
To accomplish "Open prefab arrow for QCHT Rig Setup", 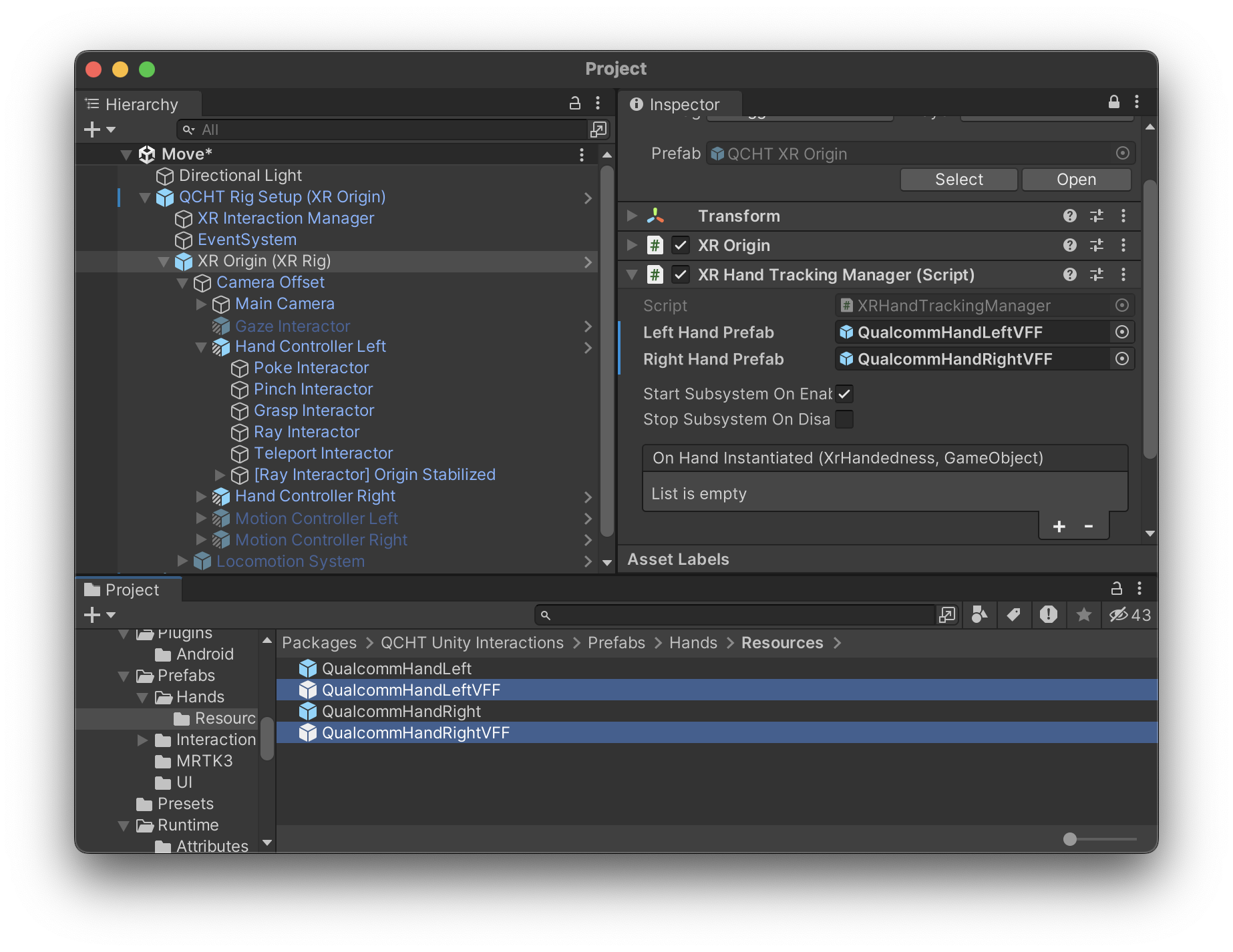I will point(588,198).
